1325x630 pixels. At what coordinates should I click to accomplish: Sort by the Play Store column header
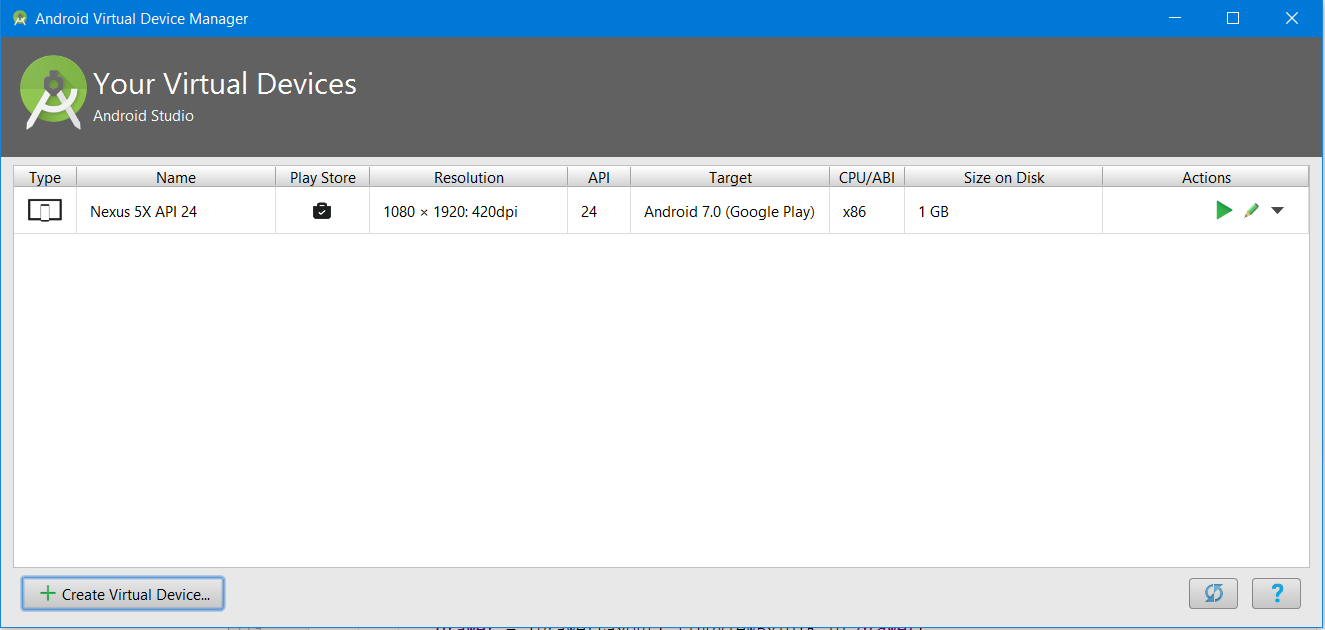coord(323,177)
